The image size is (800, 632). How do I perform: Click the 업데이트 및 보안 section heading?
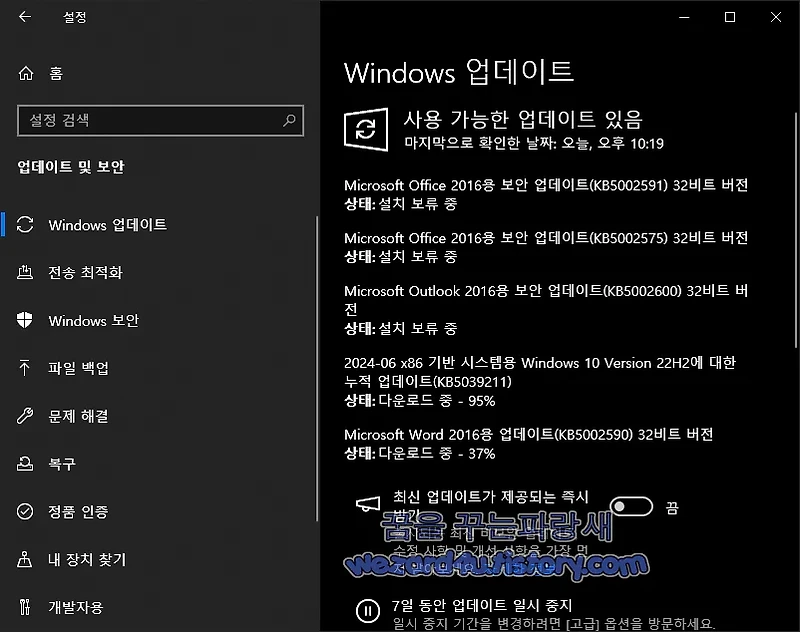pyautogui.click(x=71, y=167)
